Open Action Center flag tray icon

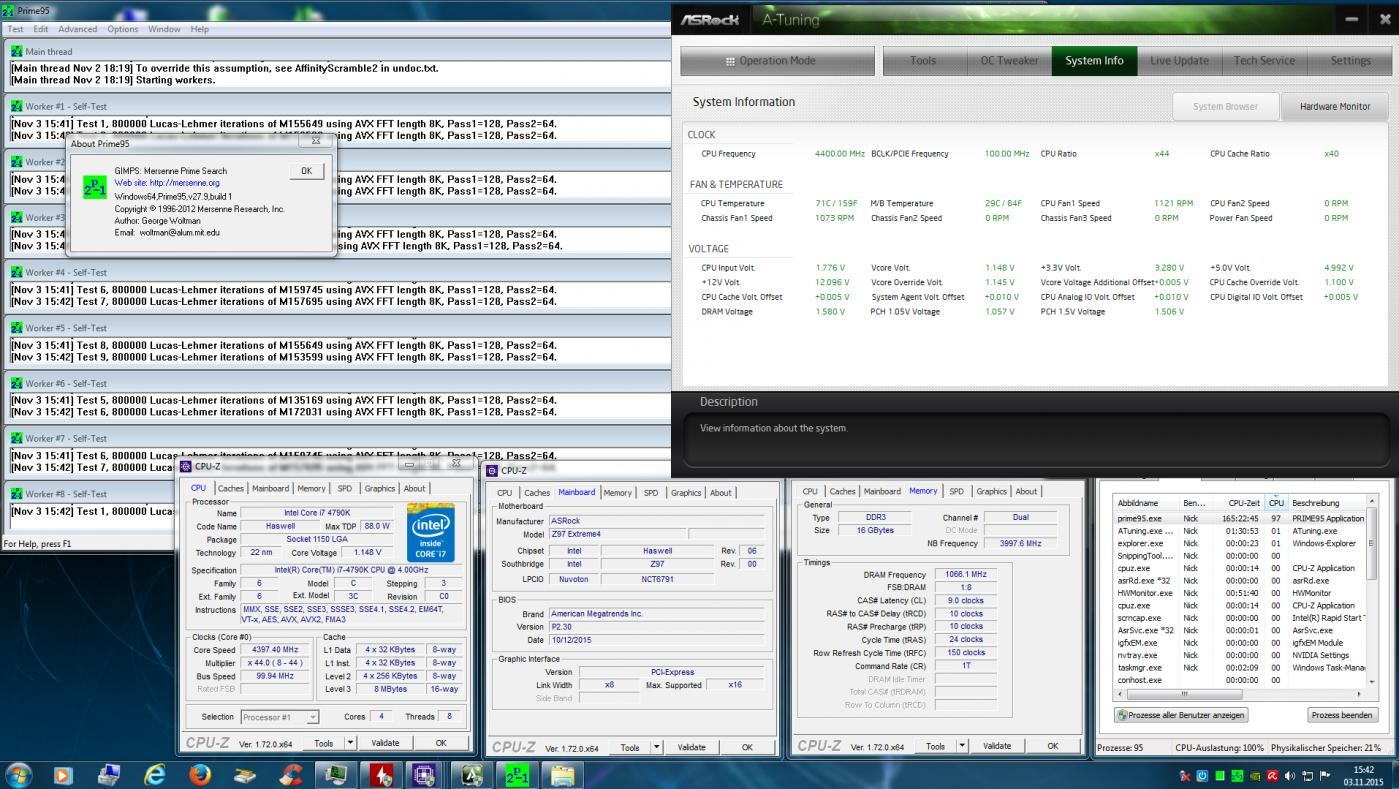(1324, 775)
